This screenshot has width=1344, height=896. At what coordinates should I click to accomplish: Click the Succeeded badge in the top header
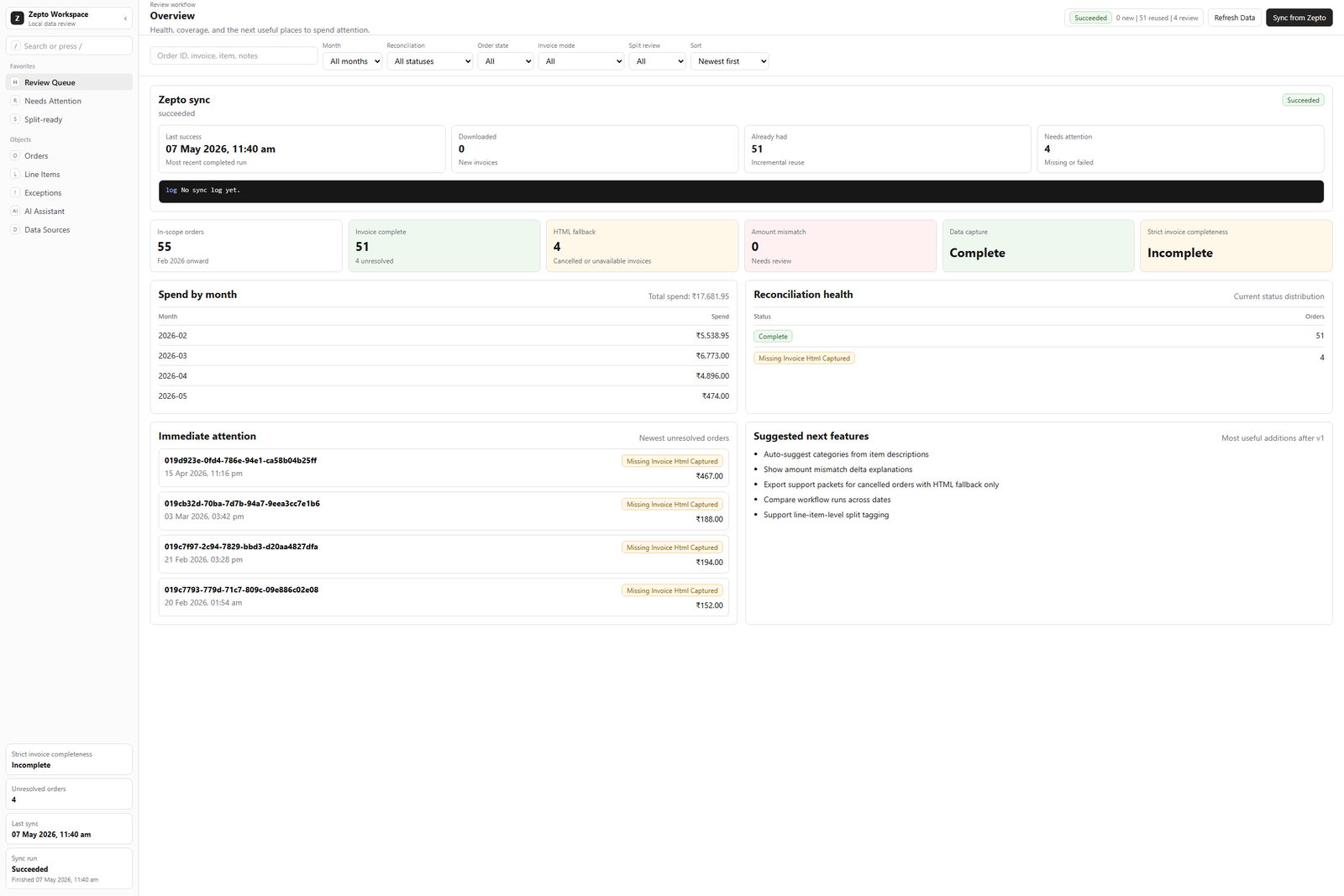[x=1090, y=18]
